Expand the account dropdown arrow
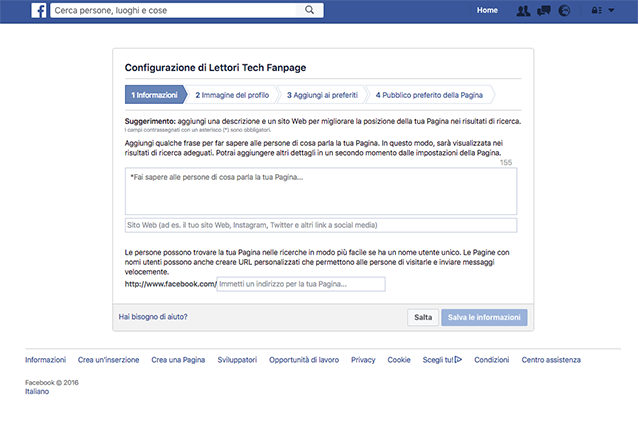The height and width of the screenshot is (425, 638). (611, 11)
